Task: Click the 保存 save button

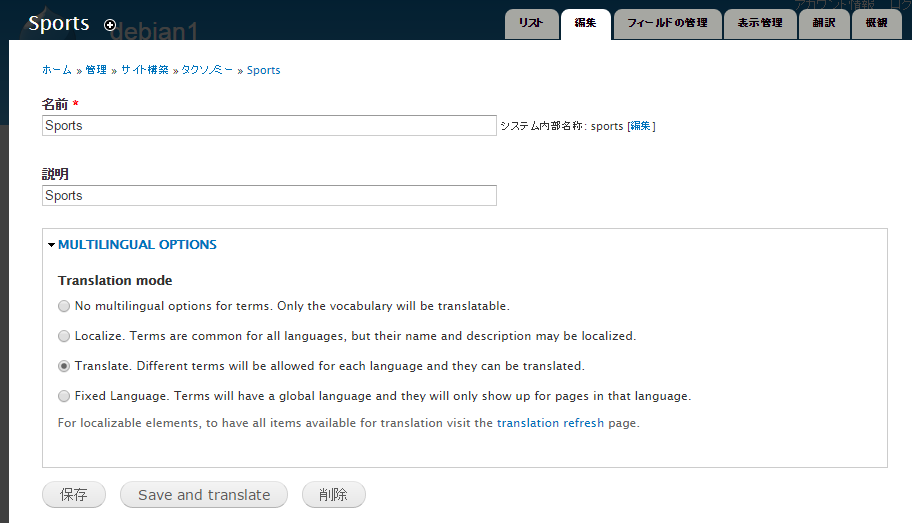Action: pyautogui.click(x=74, y=494)
